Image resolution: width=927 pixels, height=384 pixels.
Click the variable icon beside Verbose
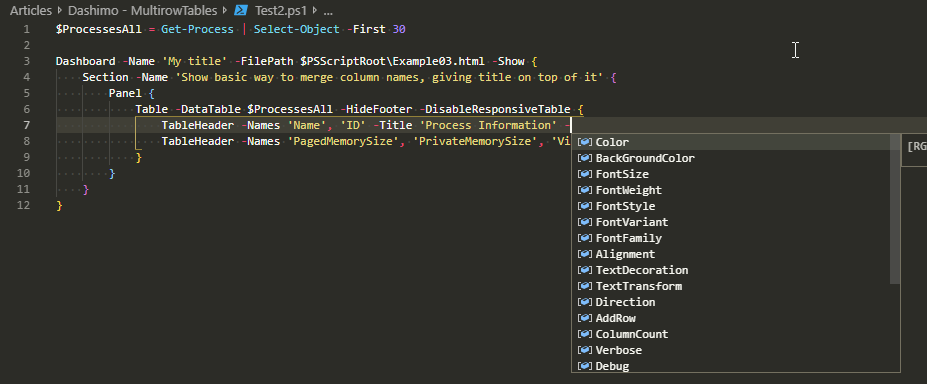coord(585,349)
